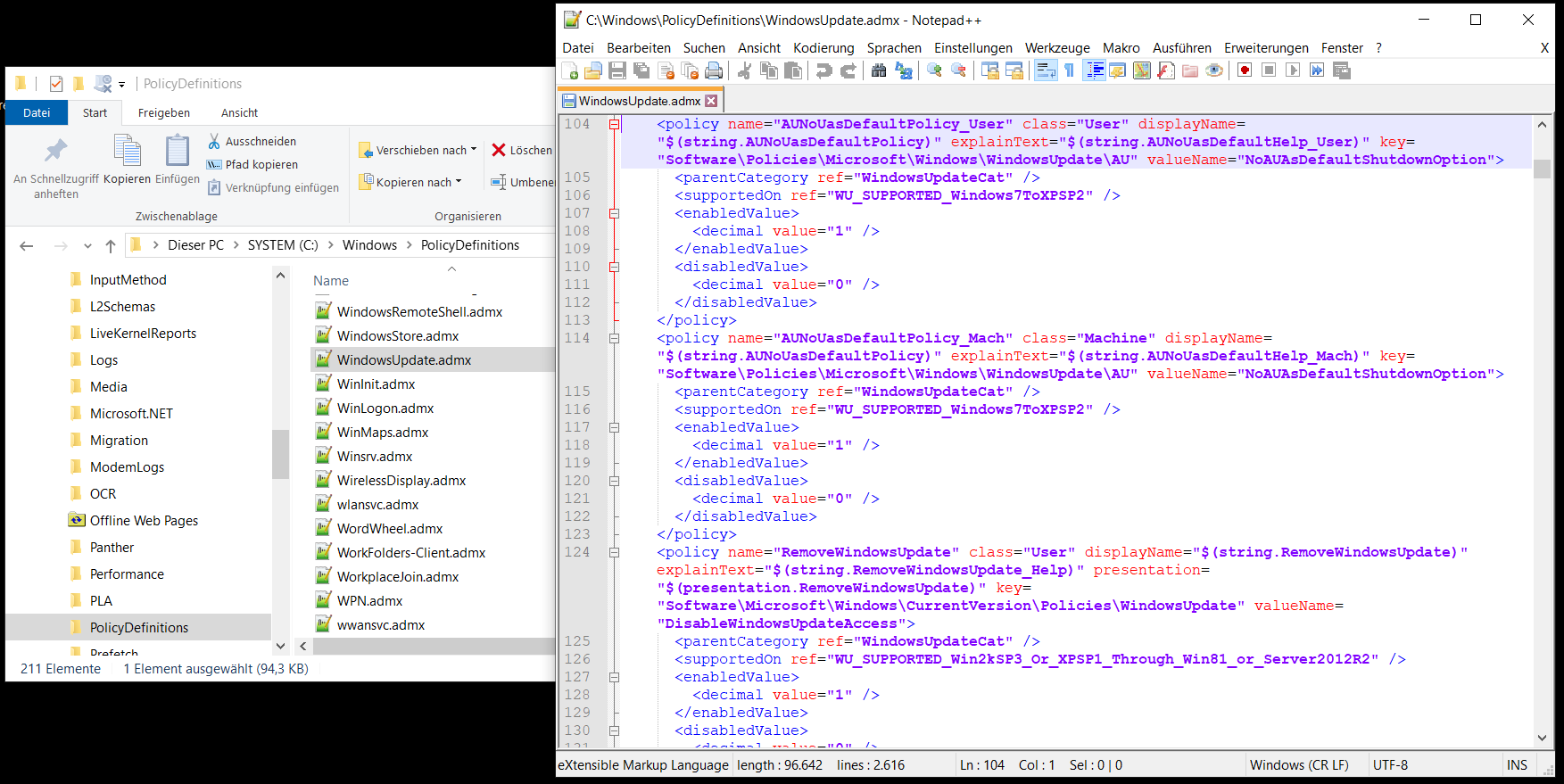This screenshot has width=1564, height=784.
Task: Toggle show all characters pilcrow icon
Action: (1069, 70)
